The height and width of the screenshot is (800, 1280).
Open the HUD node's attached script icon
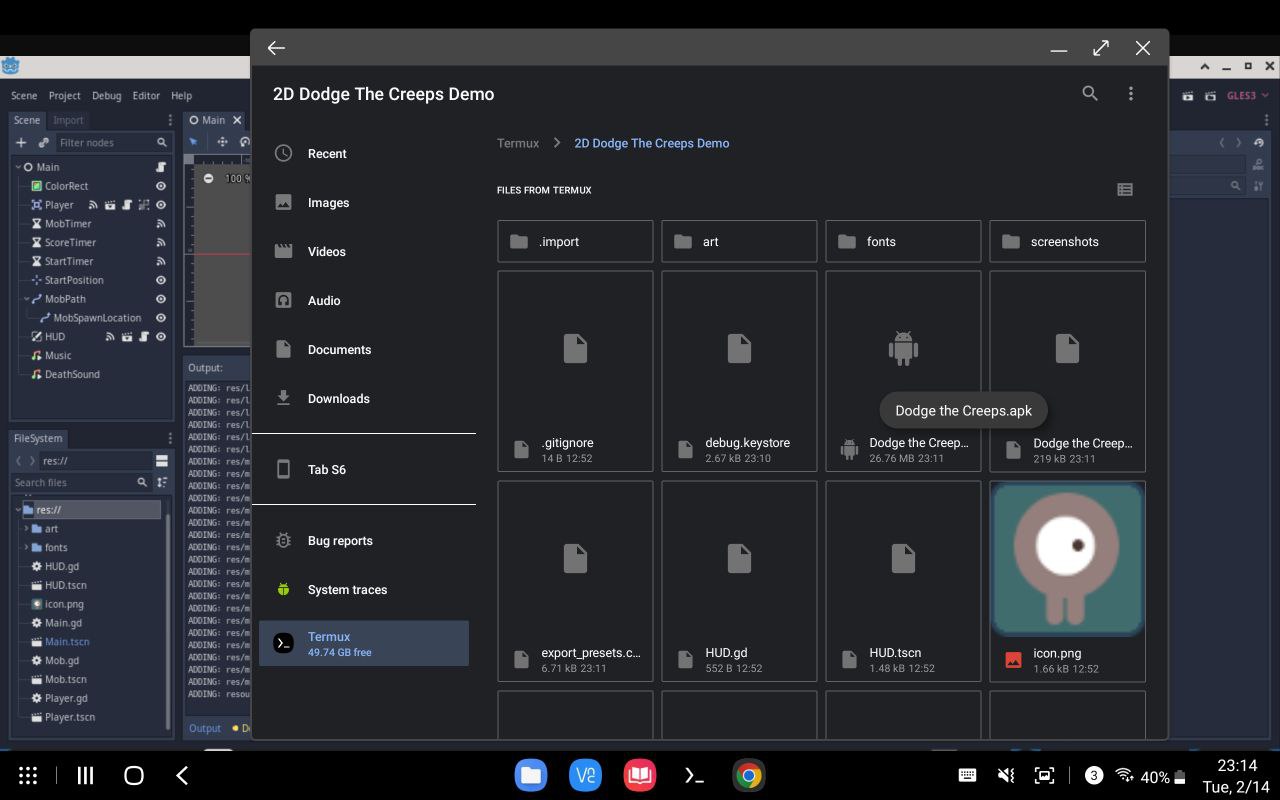coord(144,337)
